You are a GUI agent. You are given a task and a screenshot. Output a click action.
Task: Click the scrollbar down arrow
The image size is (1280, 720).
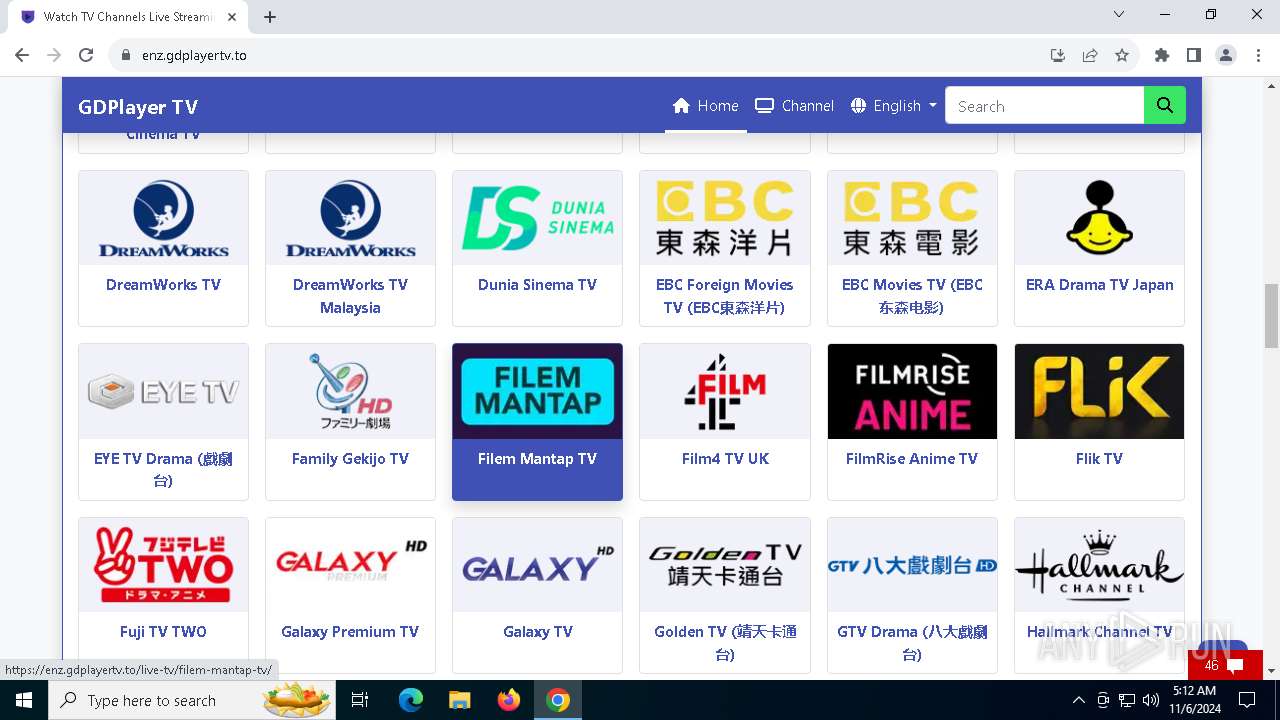1272,670
